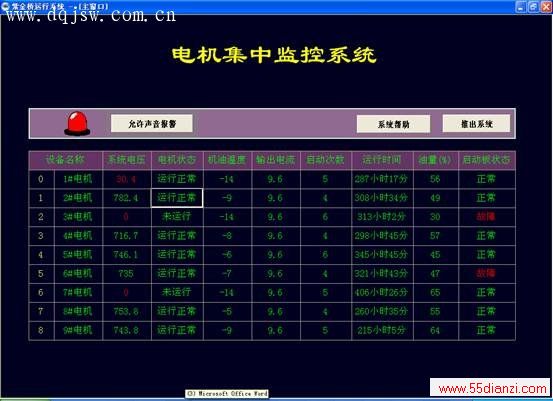
Task: Open the 系统帮助 help button
Action: (393, 124)
